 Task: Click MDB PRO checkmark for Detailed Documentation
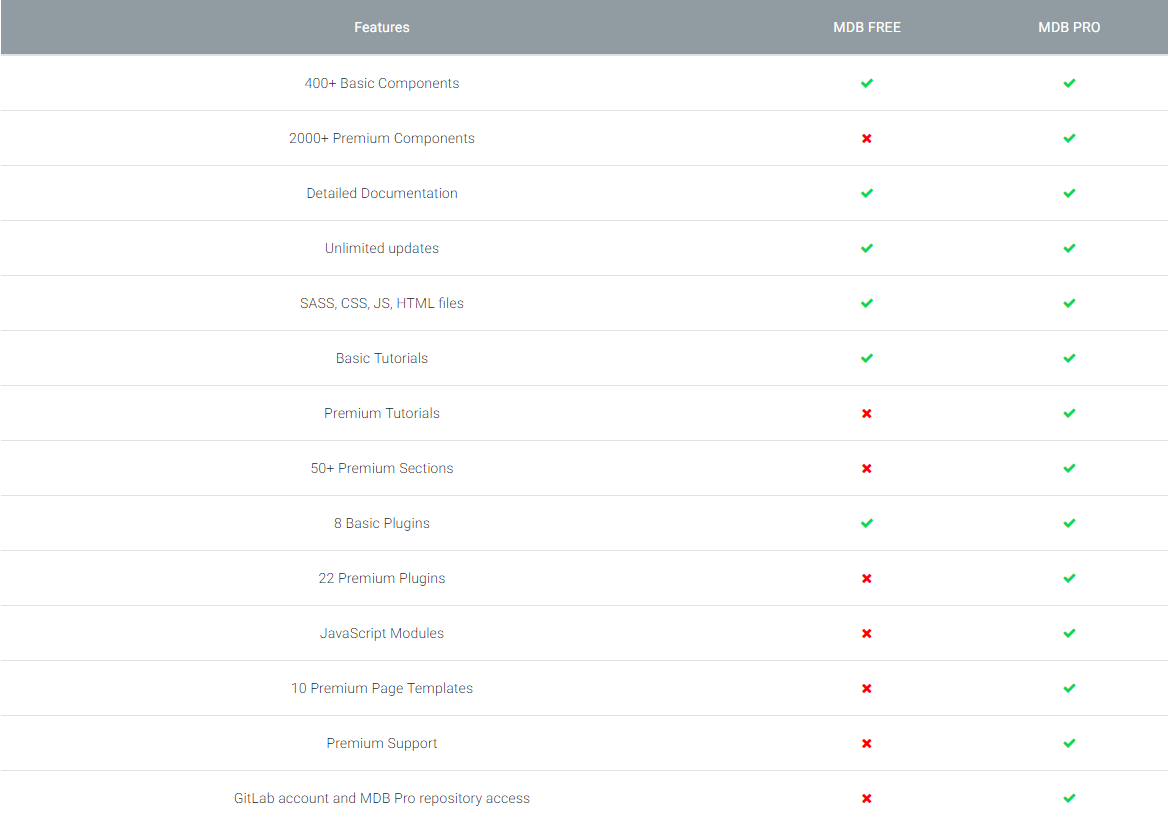pyautogui.click(x=1069, y=193)
